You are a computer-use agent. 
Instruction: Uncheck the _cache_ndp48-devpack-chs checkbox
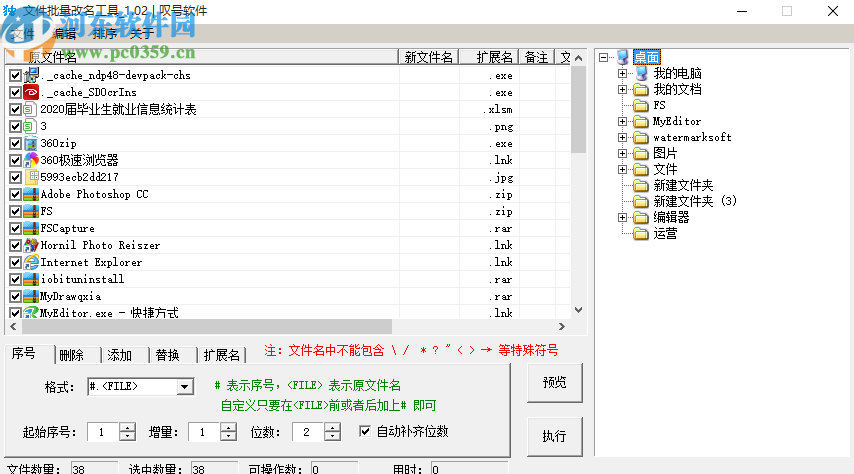15,76
